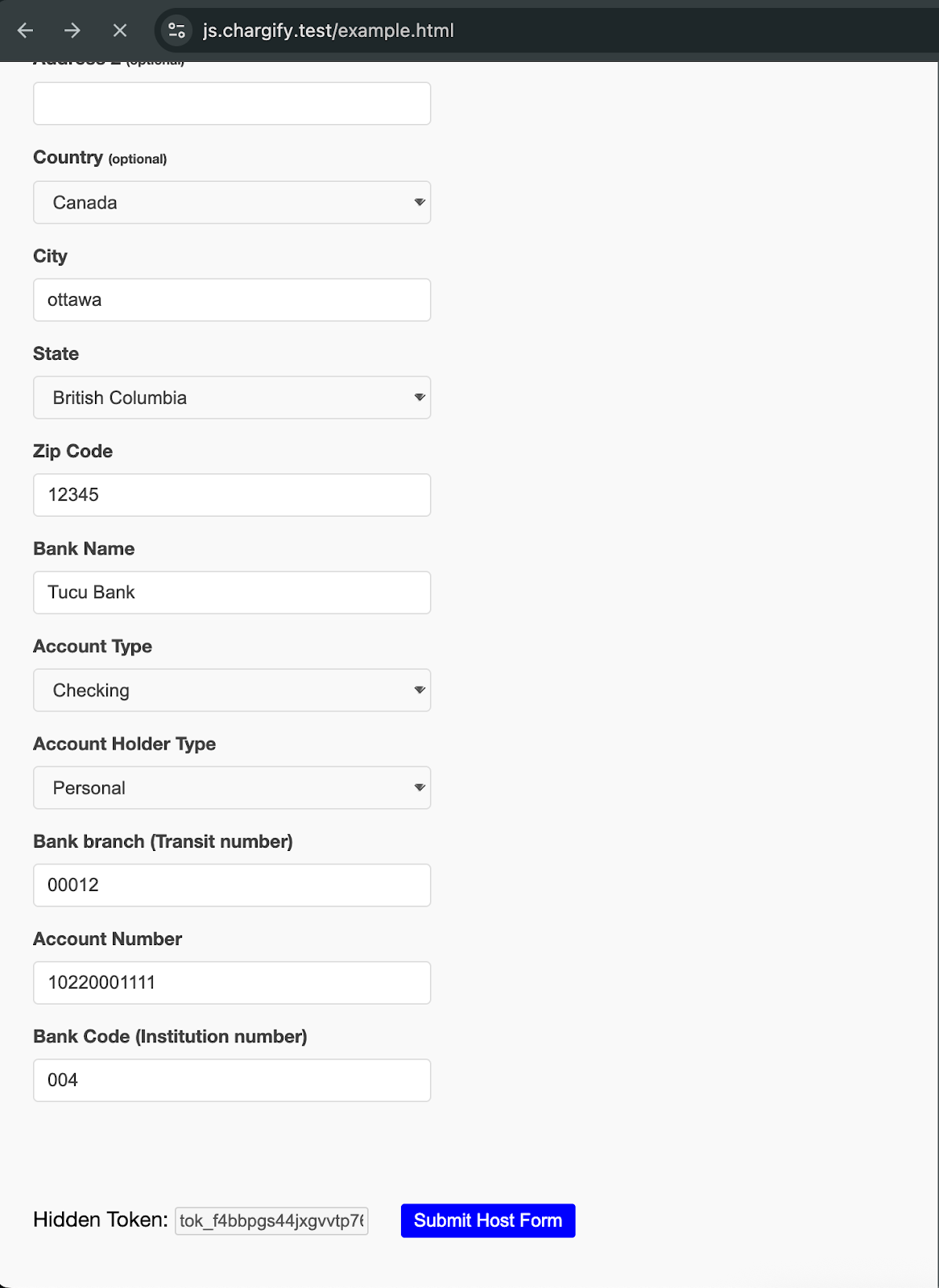Click the City field containing ottawa

[232, 299]
